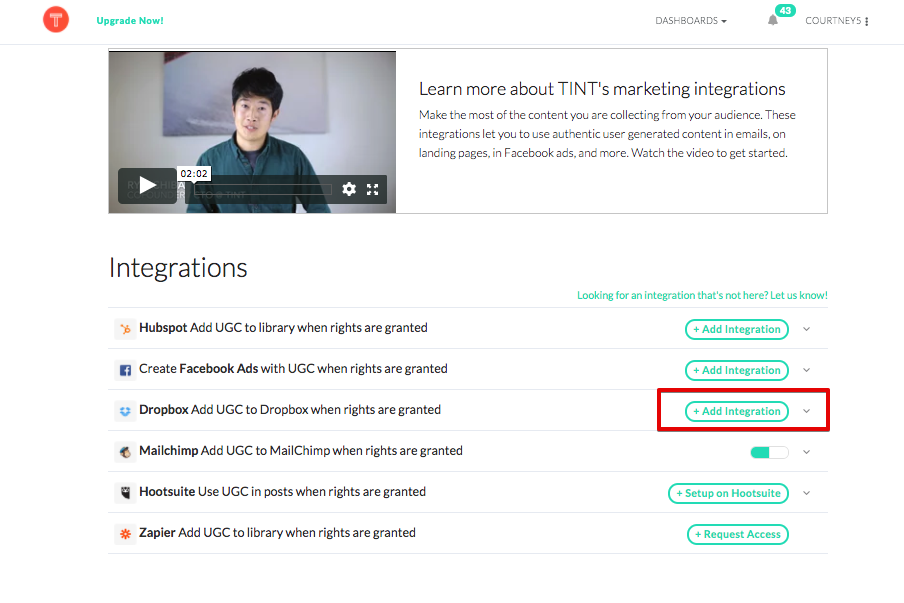
Task: Expand the Hootsuite row chevron
Action: tap(807, 493)
